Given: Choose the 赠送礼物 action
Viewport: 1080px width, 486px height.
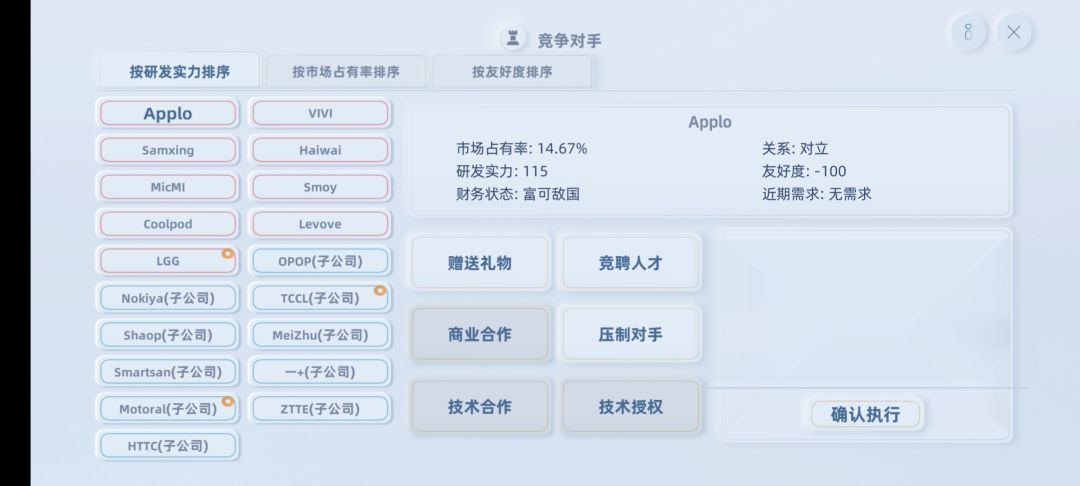Looking at the screenshot, I should pyautogui.click(x=480, y=263).
